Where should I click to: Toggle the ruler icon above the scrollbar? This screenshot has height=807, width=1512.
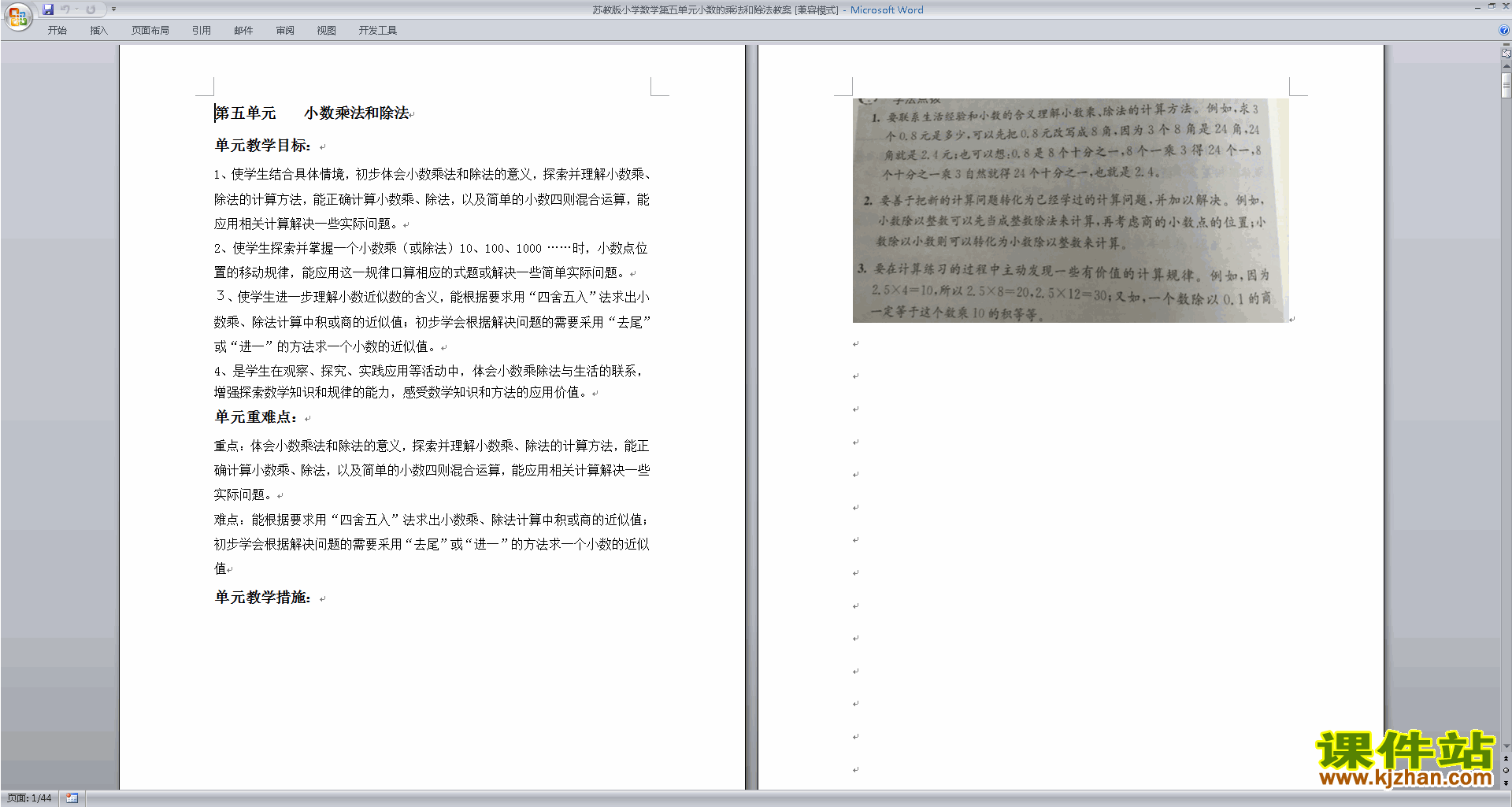pos(1506,54)
